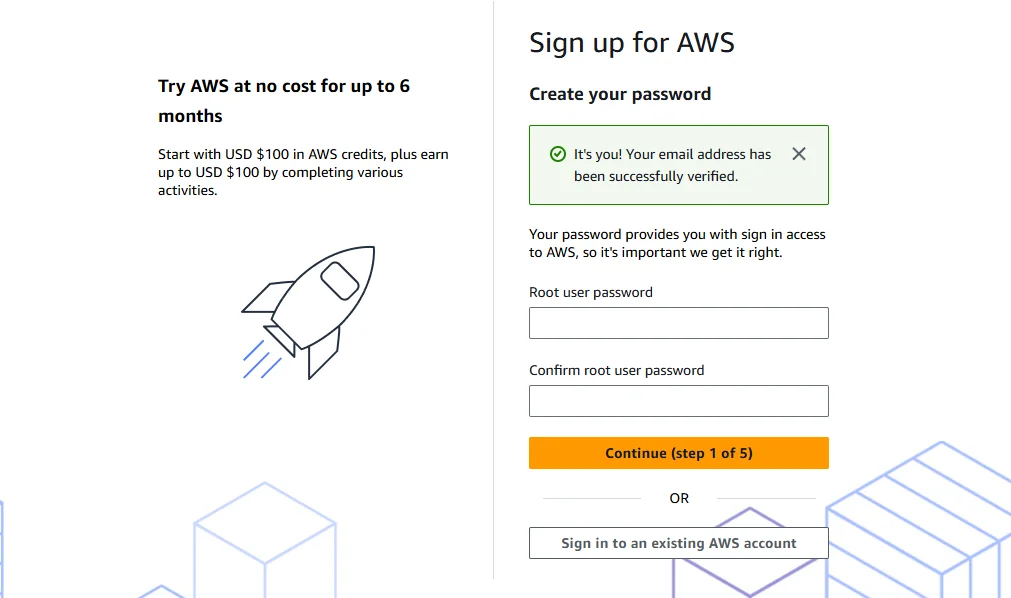Click the rocket's porthole window
The height and width of the screenshot is (598, 1011).
(x=340, y=280)
